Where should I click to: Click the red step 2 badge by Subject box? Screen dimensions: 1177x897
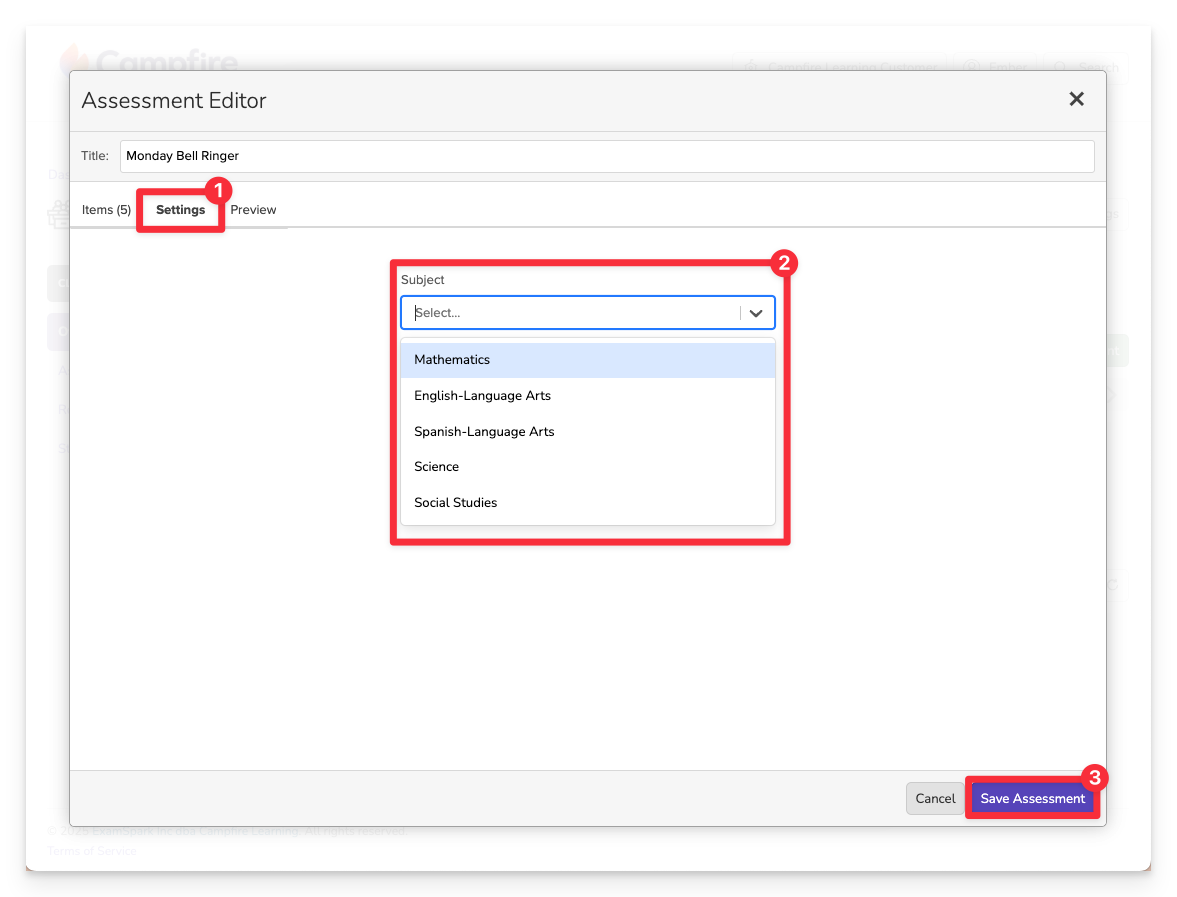pyautogui.click(x=784, y=264)
